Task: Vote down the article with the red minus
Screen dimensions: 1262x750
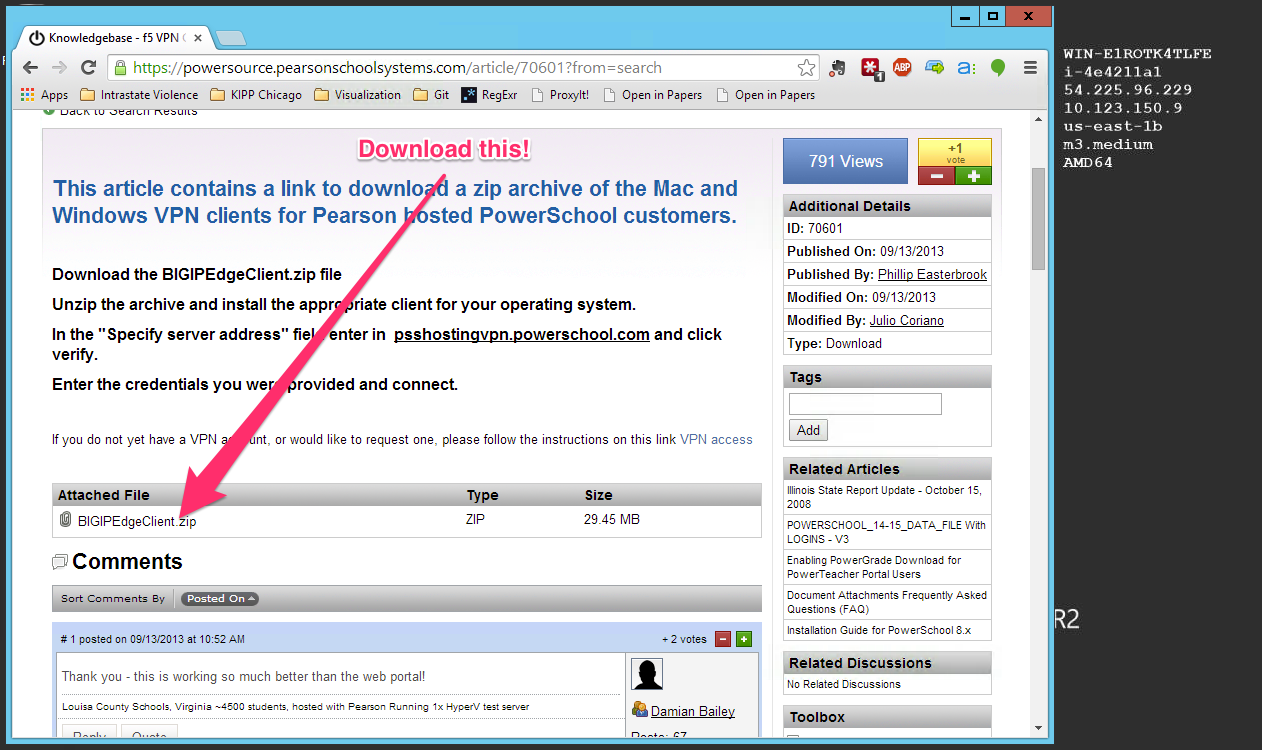Action: tap(936, 176)
